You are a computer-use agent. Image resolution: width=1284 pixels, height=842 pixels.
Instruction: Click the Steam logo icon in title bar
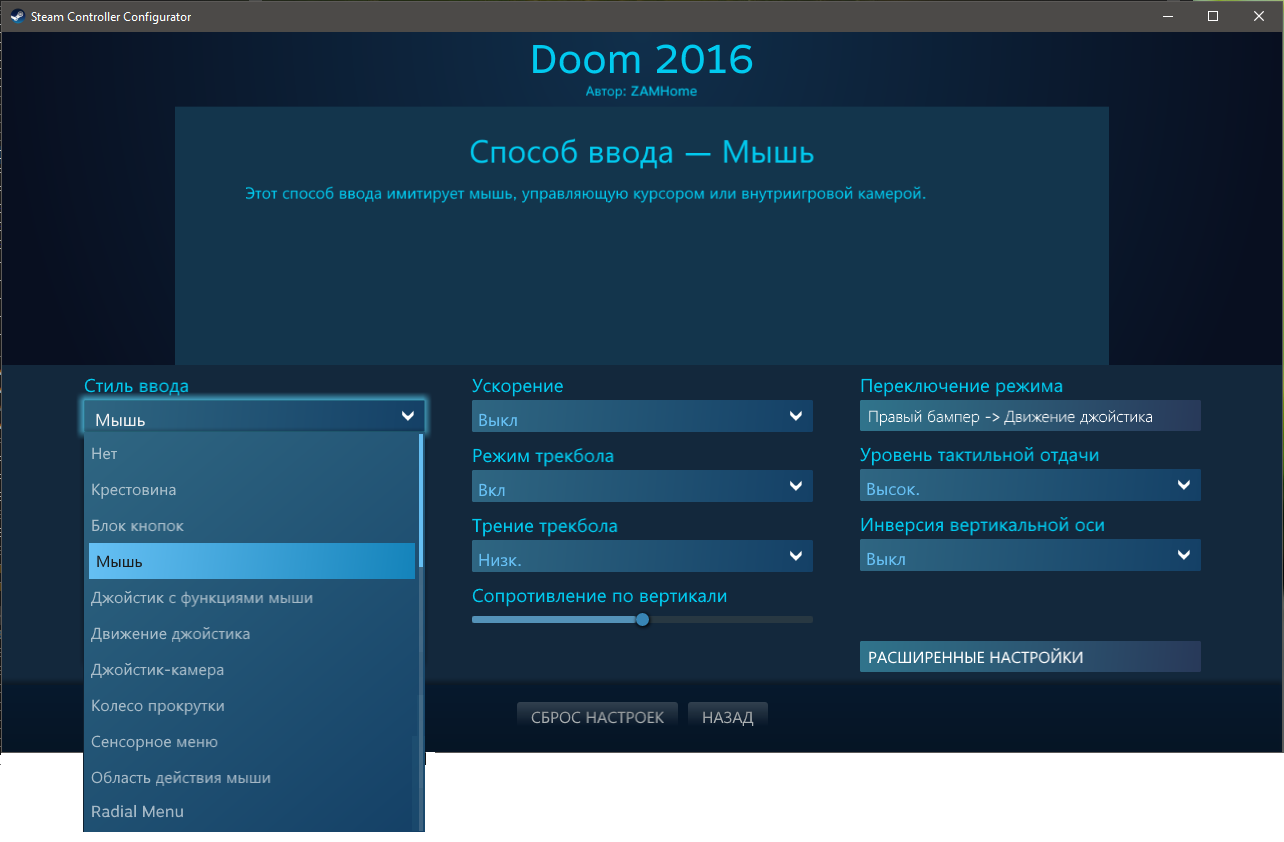[17, 17]
